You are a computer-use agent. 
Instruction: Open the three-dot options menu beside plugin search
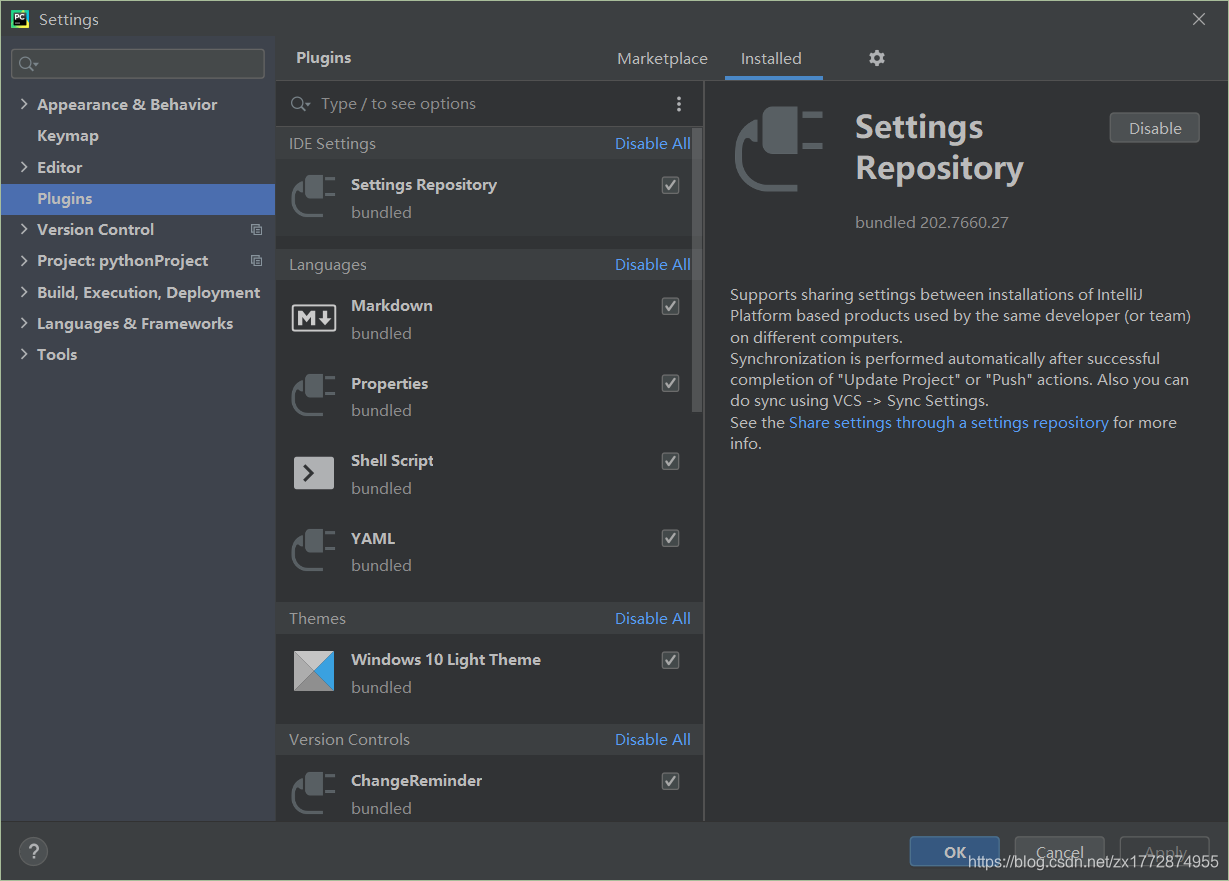679,104
